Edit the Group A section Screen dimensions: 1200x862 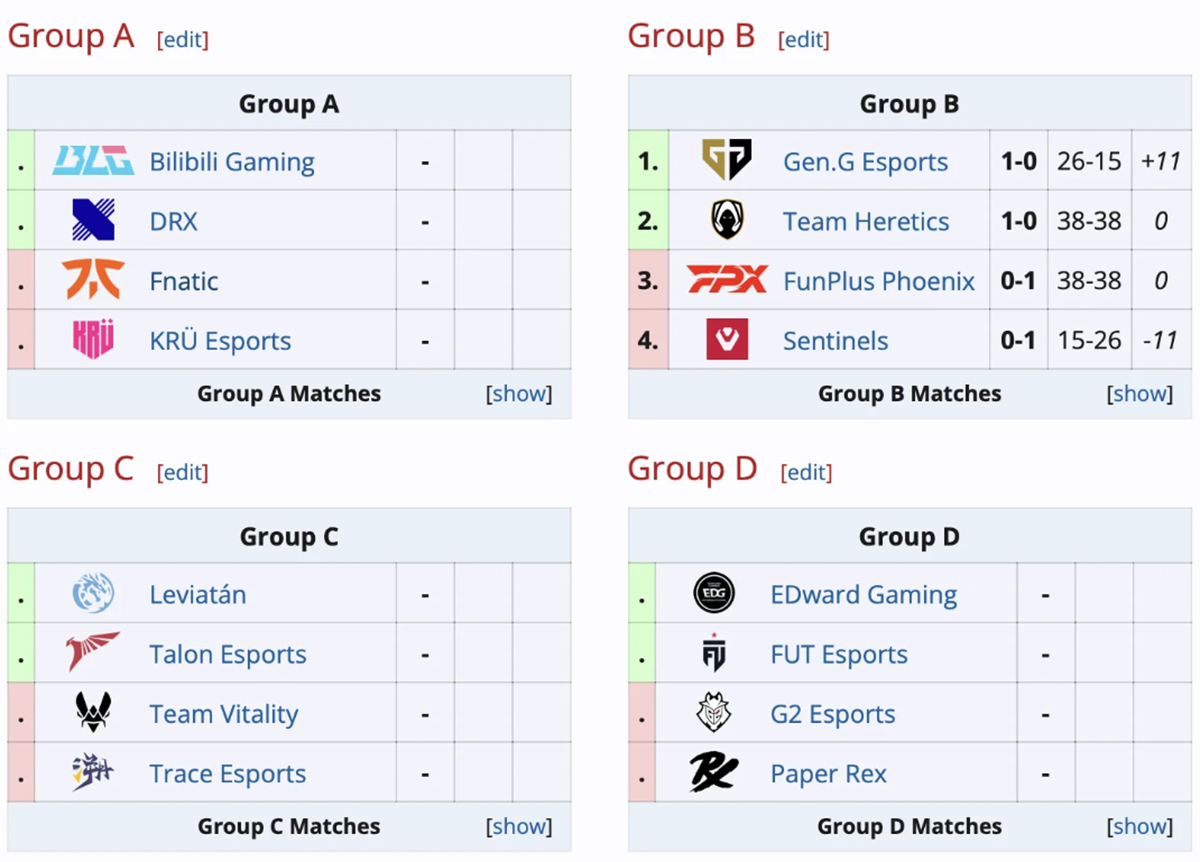pyautogui.click(x=183, y=40)
